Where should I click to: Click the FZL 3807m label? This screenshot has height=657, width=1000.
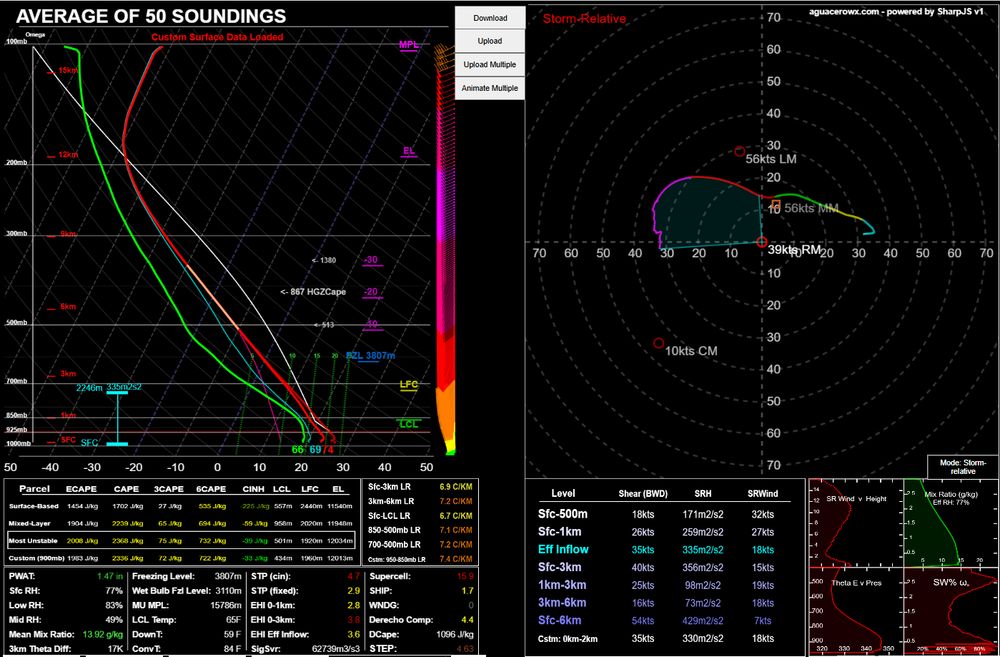coord(371,356)
